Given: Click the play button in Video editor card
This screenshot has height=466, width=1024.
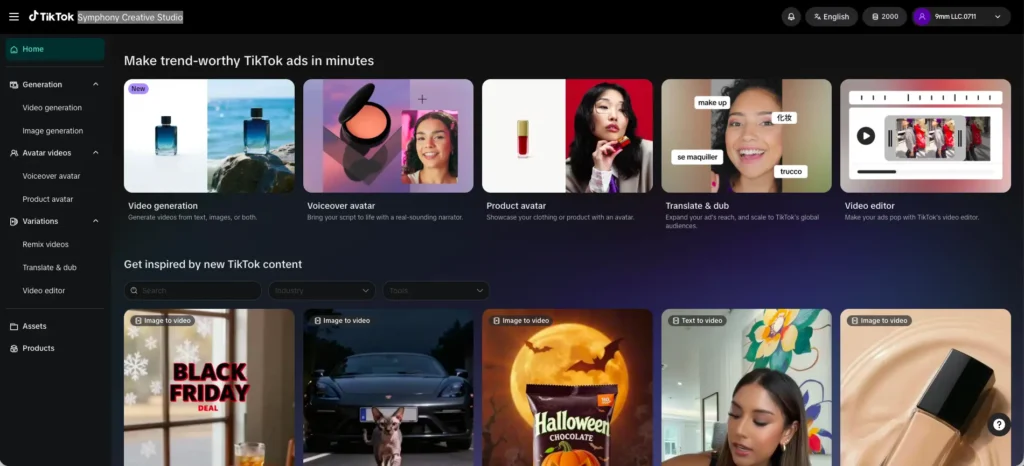Looking at the screenshot, I should (x=866, y=136).
